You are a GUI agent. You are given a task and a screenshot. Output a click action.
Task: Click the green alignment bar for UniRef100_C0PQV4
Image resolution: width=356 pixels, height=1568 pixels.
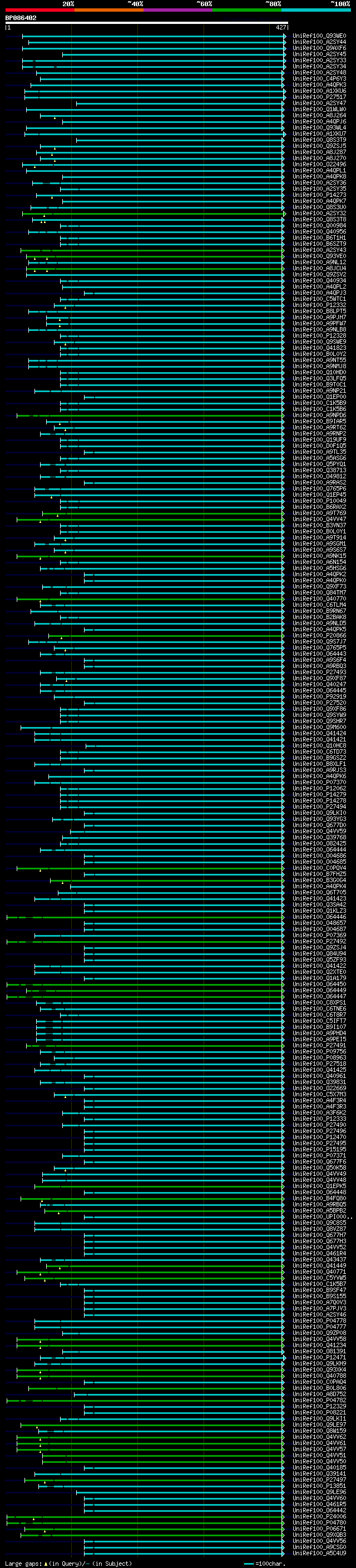tap(150, 869)
